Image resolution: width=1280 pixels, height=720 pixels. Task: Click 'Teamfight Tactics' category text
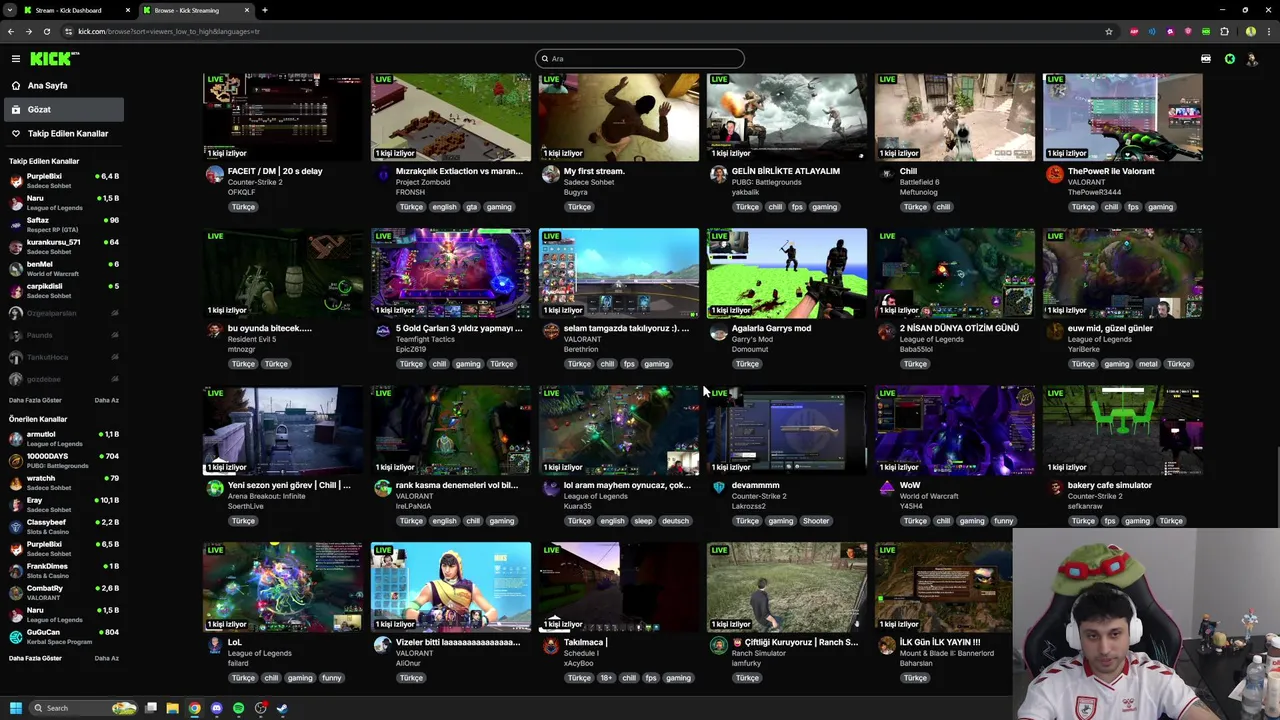[425, 339]
